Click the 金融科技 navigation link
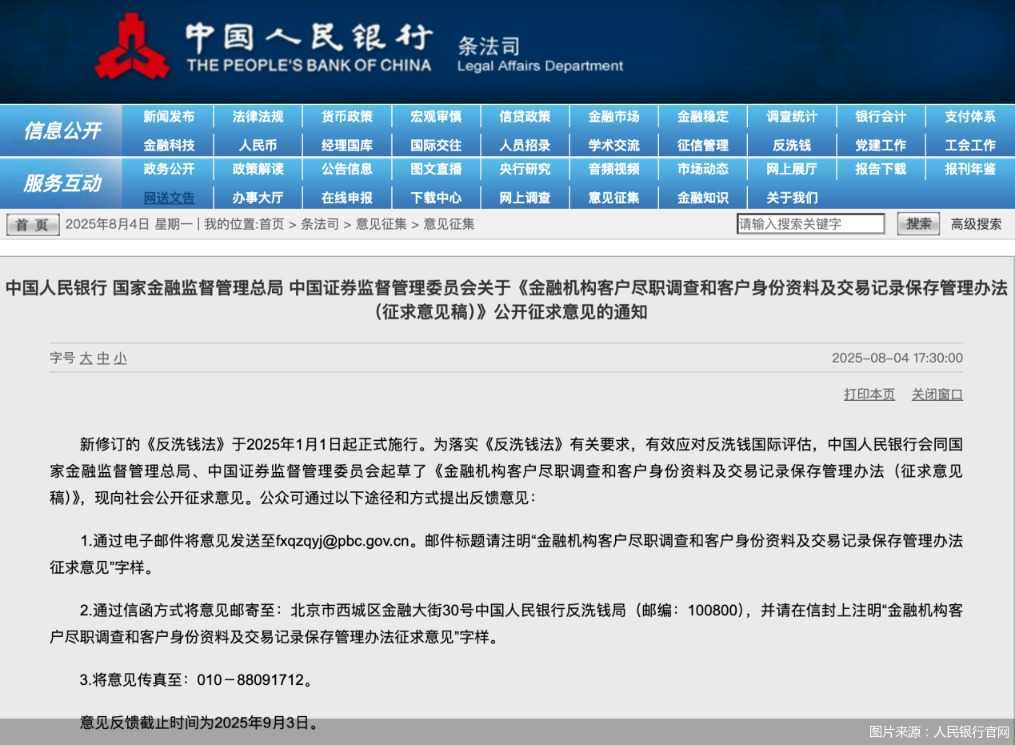The image size is (1015, 745). (169, 145)
